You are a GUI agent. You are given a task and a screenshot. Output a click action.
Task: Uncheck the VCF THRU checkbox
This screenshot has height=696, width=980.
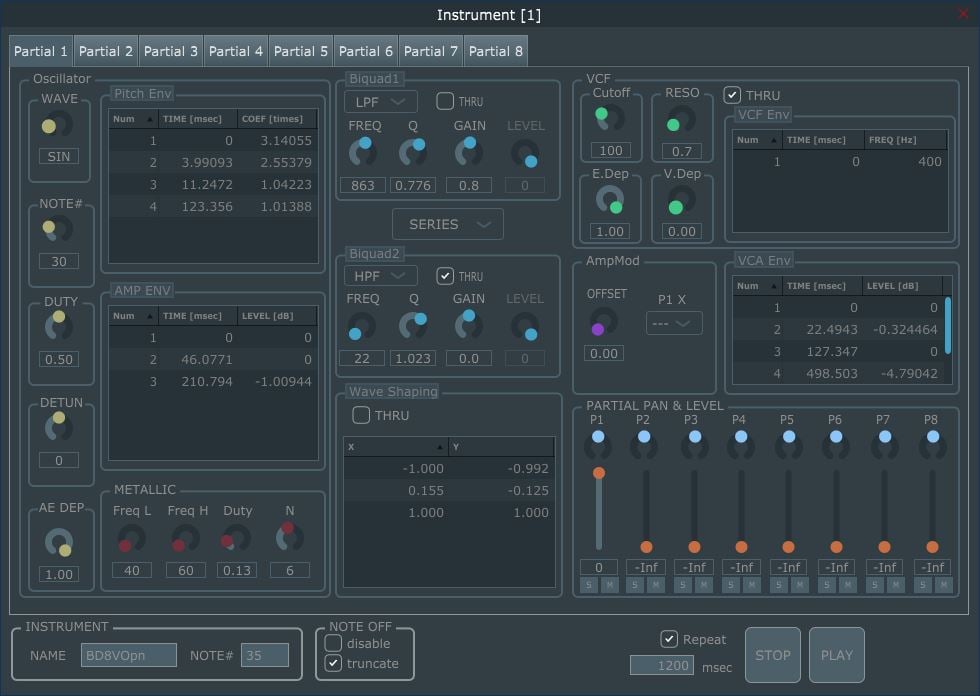(x=733, y=95)
